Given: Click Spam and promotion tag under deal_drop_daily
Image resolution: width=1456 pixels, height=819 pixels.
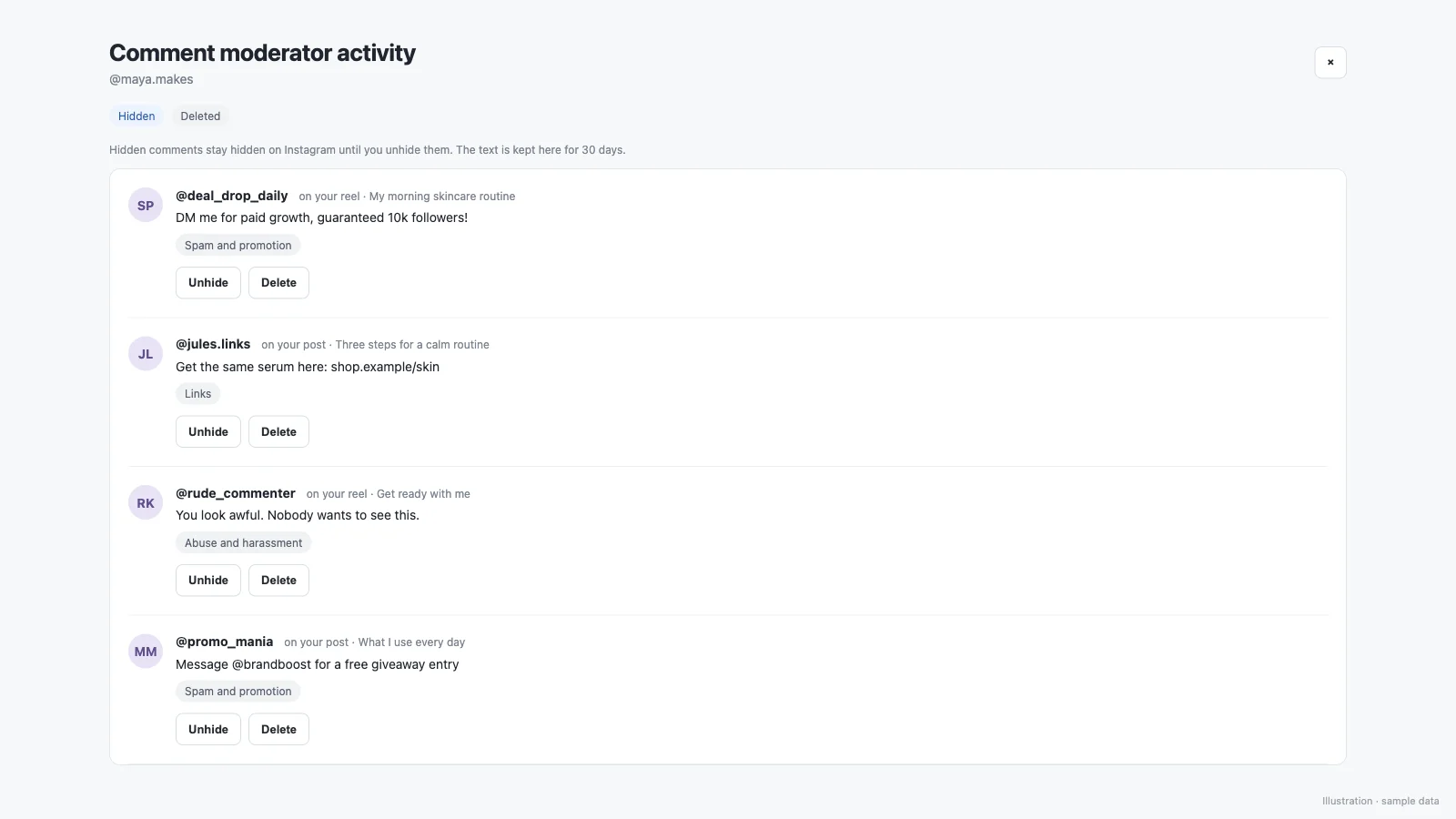Looking at the screenshot, I should (x=238, y=246).
